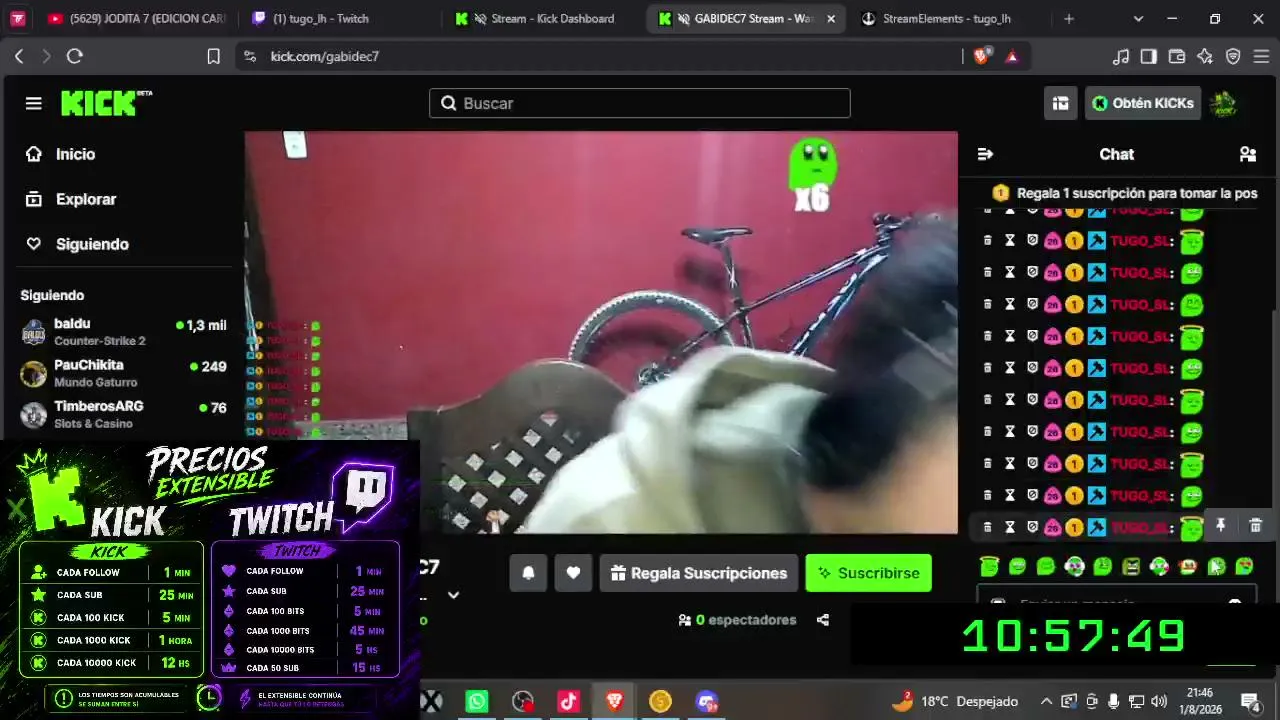Click the green KICK logo

pos(106,103)
